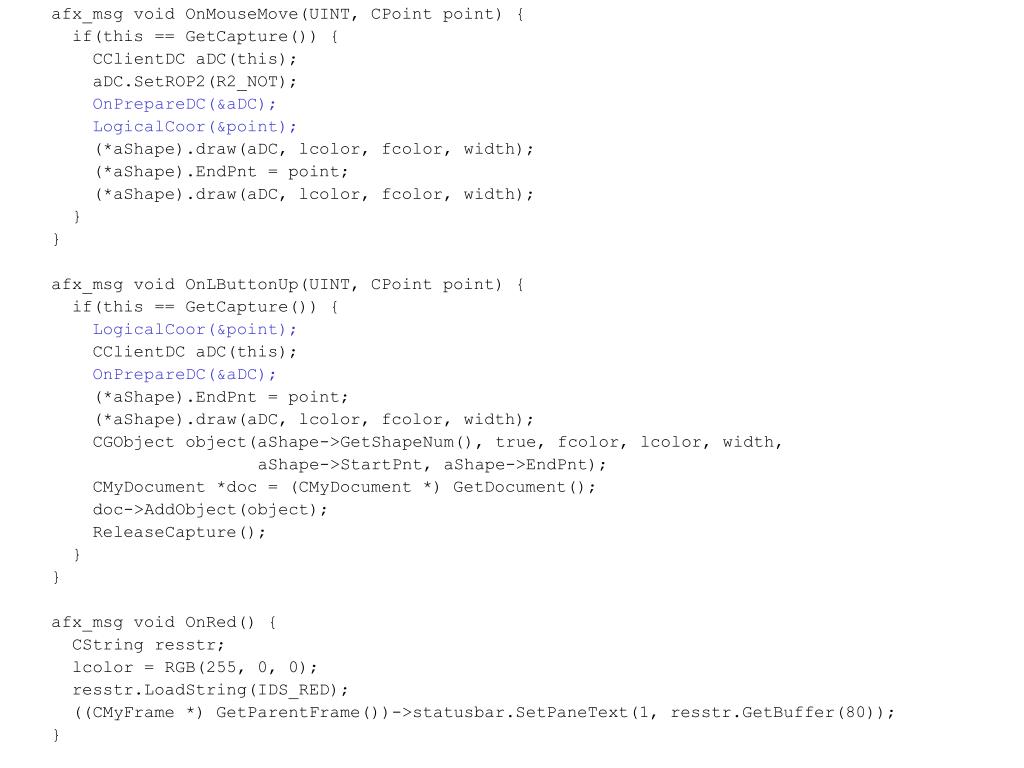Click the OnRed function name
Screen dimensions: 1024x768
pyautogui.click(x=210, y=622)
